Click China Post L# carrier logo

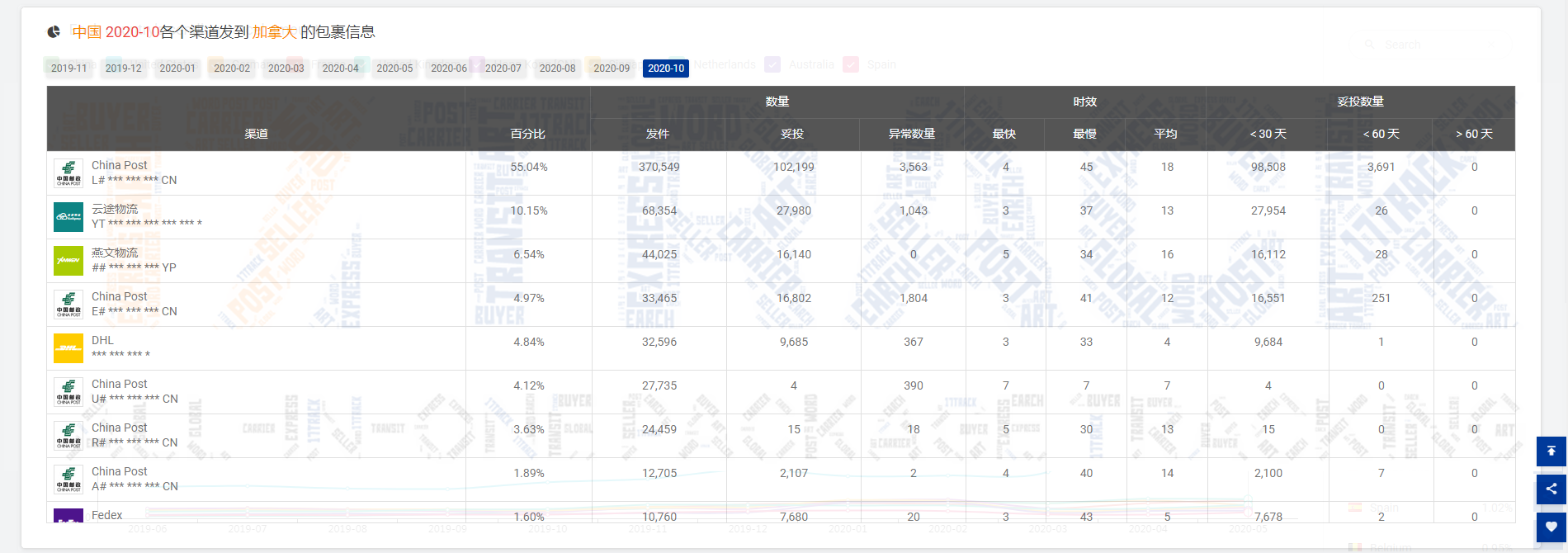pyautogui.click(x=68, y=173)
